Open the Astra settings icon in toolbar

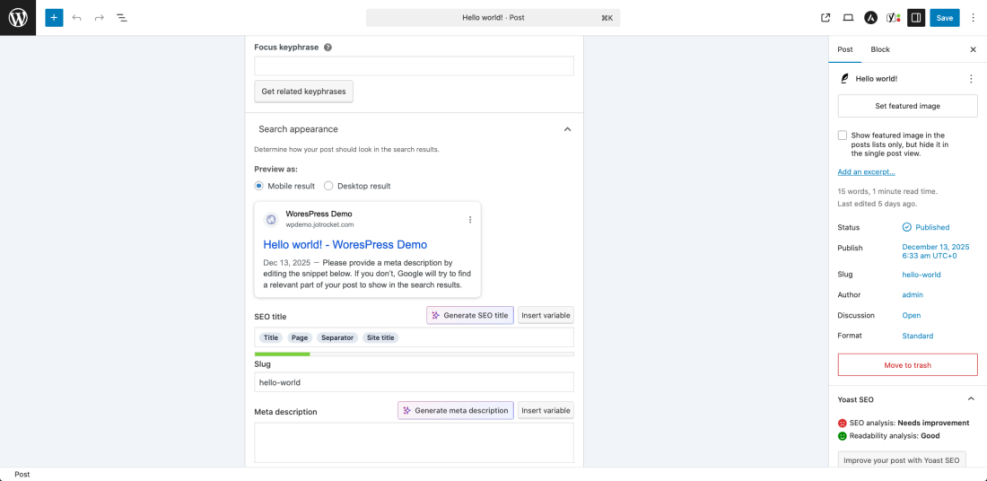click(871, 18)
